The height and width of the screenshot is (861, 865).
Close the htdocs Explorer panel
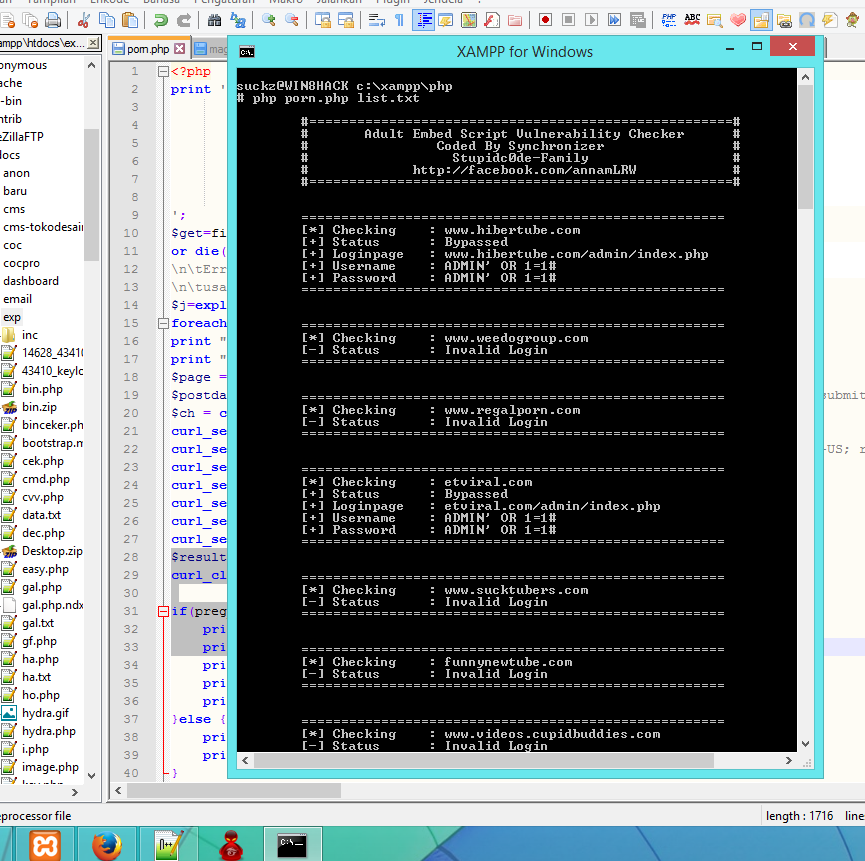point(93,42)
